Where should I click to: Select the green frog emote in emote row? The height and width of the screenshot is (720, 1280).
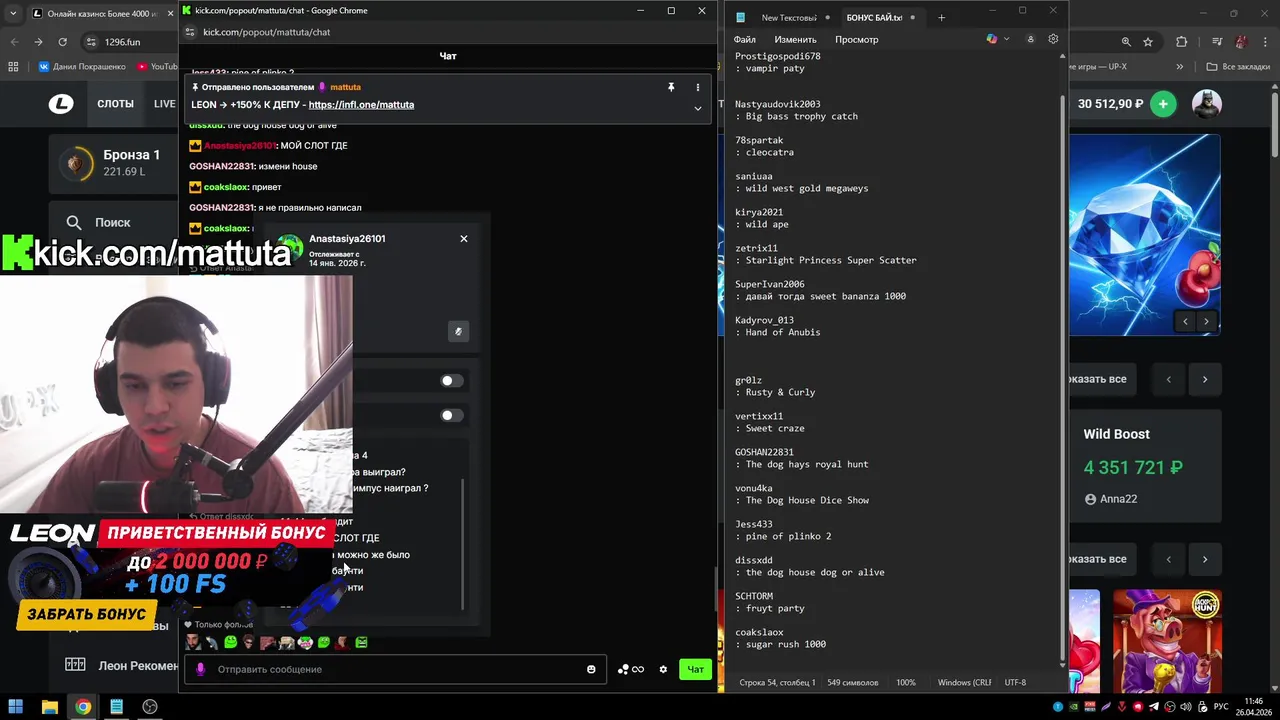[x=230, y=642]
